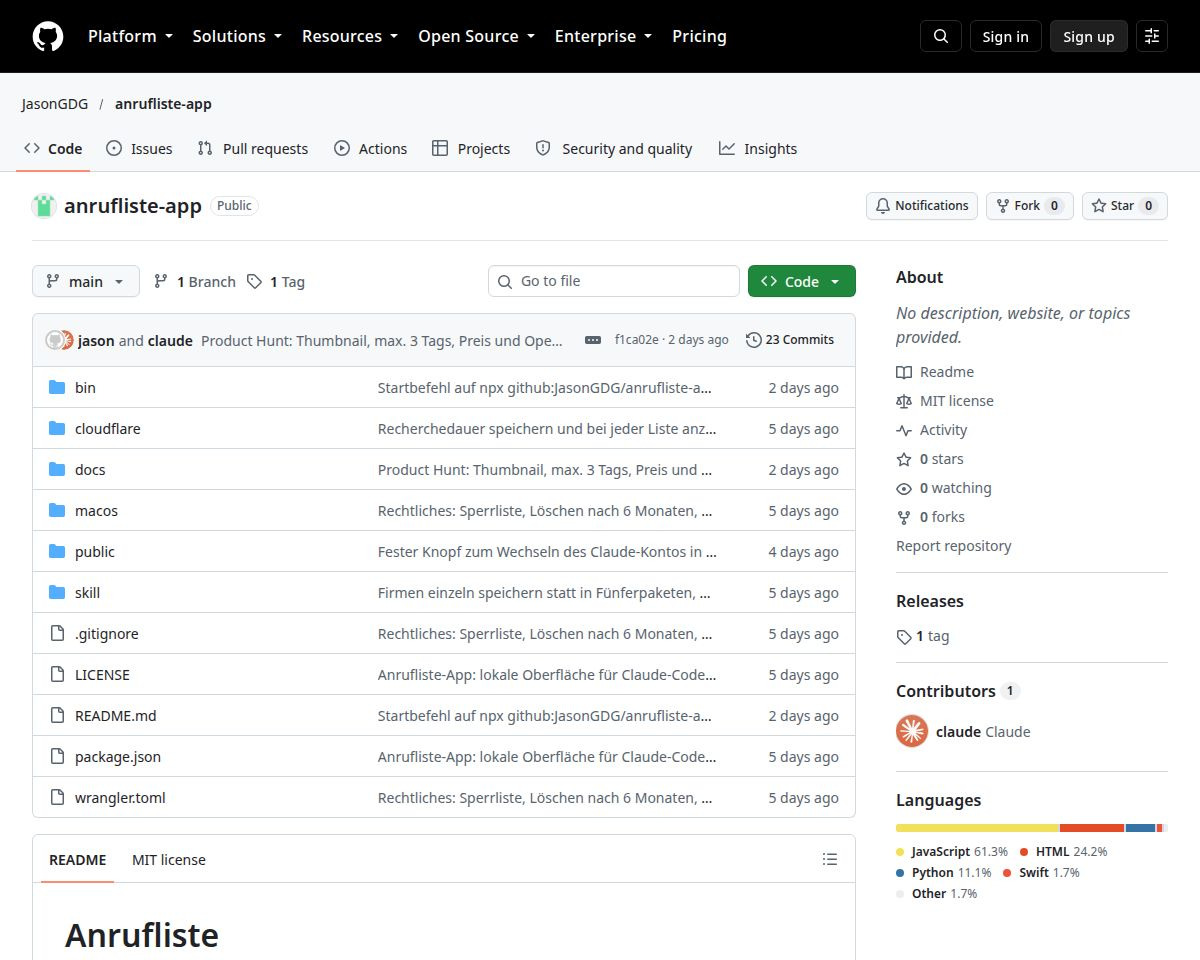Switch to the Issues tab

(x=139, y=149)
